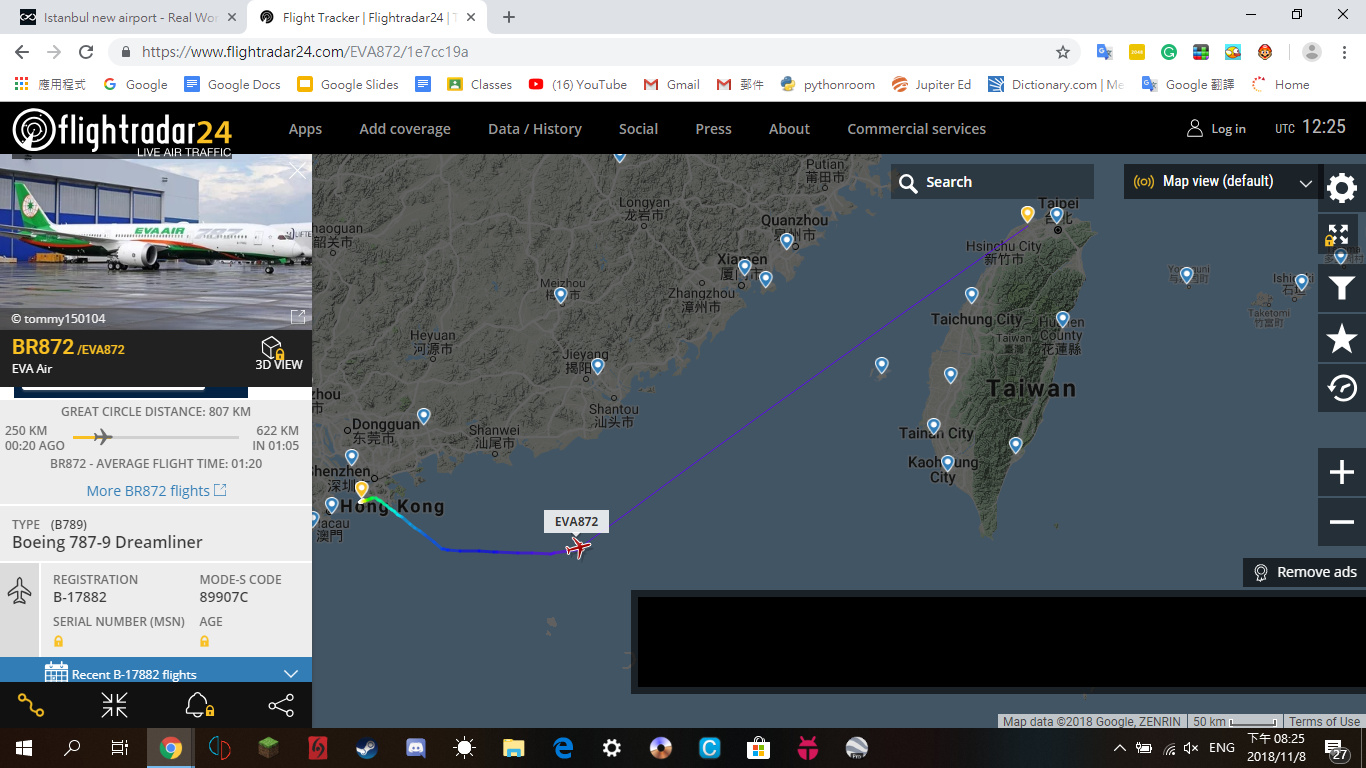The image size is (1366, 768).
Task: Click the Quanzhou airport marker
Action: 787,242
